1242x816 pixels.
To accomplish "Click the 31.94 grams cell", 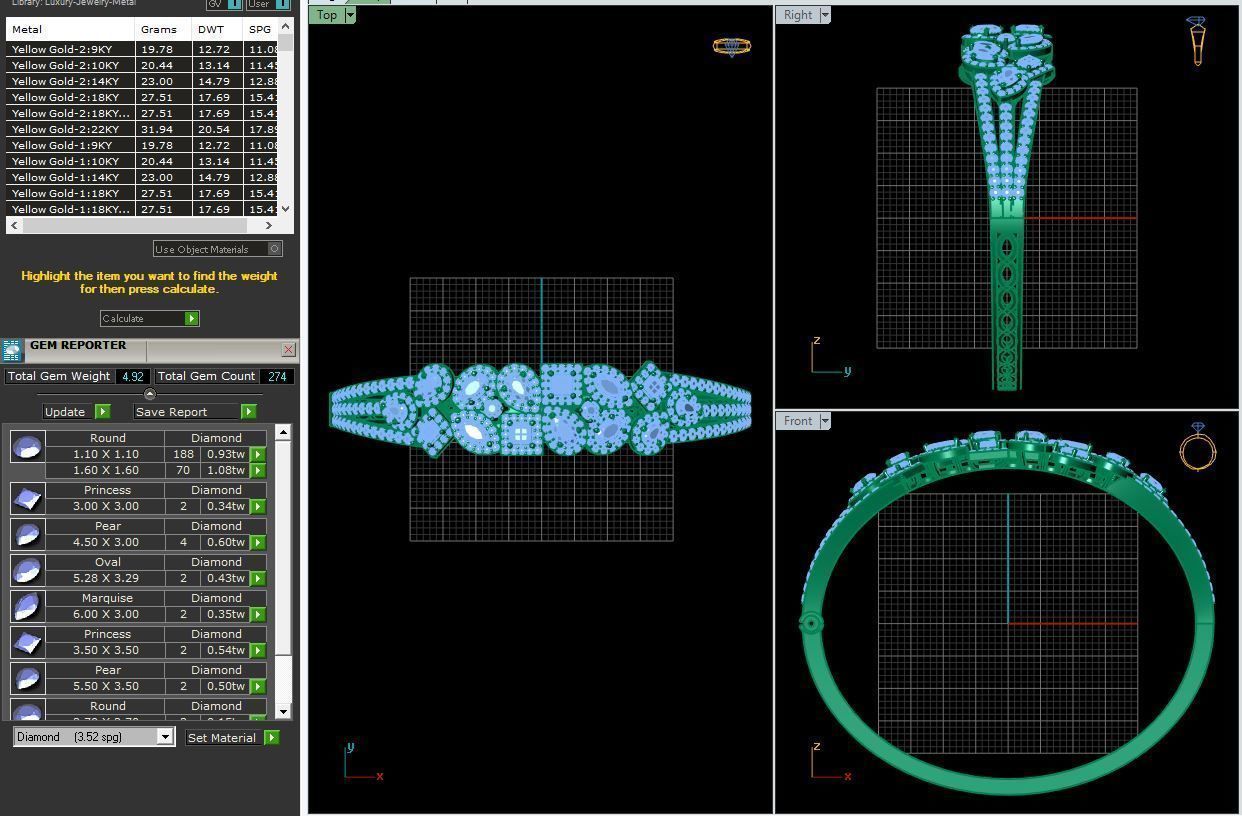I will point(163,129).
